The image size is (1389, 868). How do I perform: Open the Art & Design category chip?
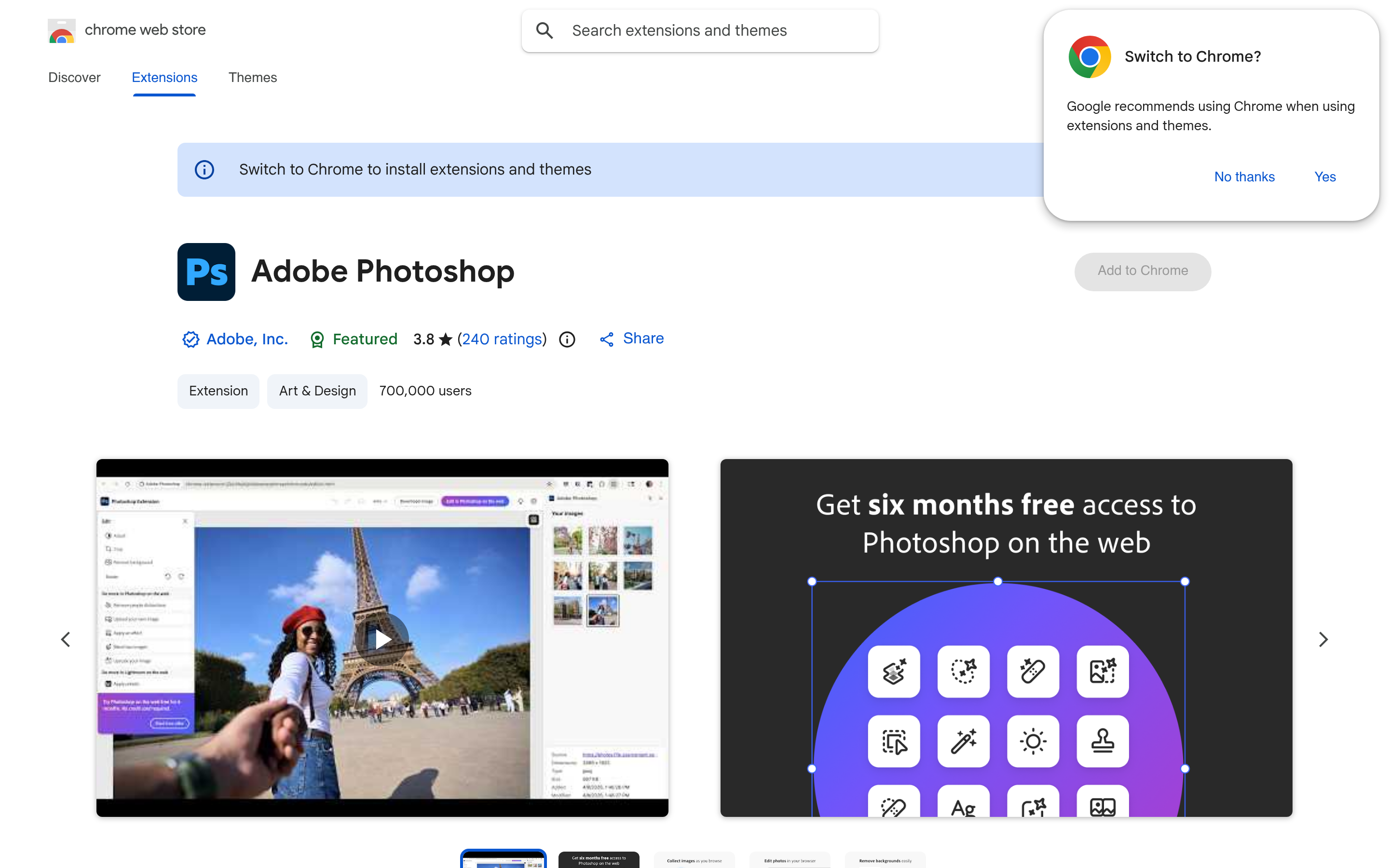pyautogui.click(x=317, y=391)
